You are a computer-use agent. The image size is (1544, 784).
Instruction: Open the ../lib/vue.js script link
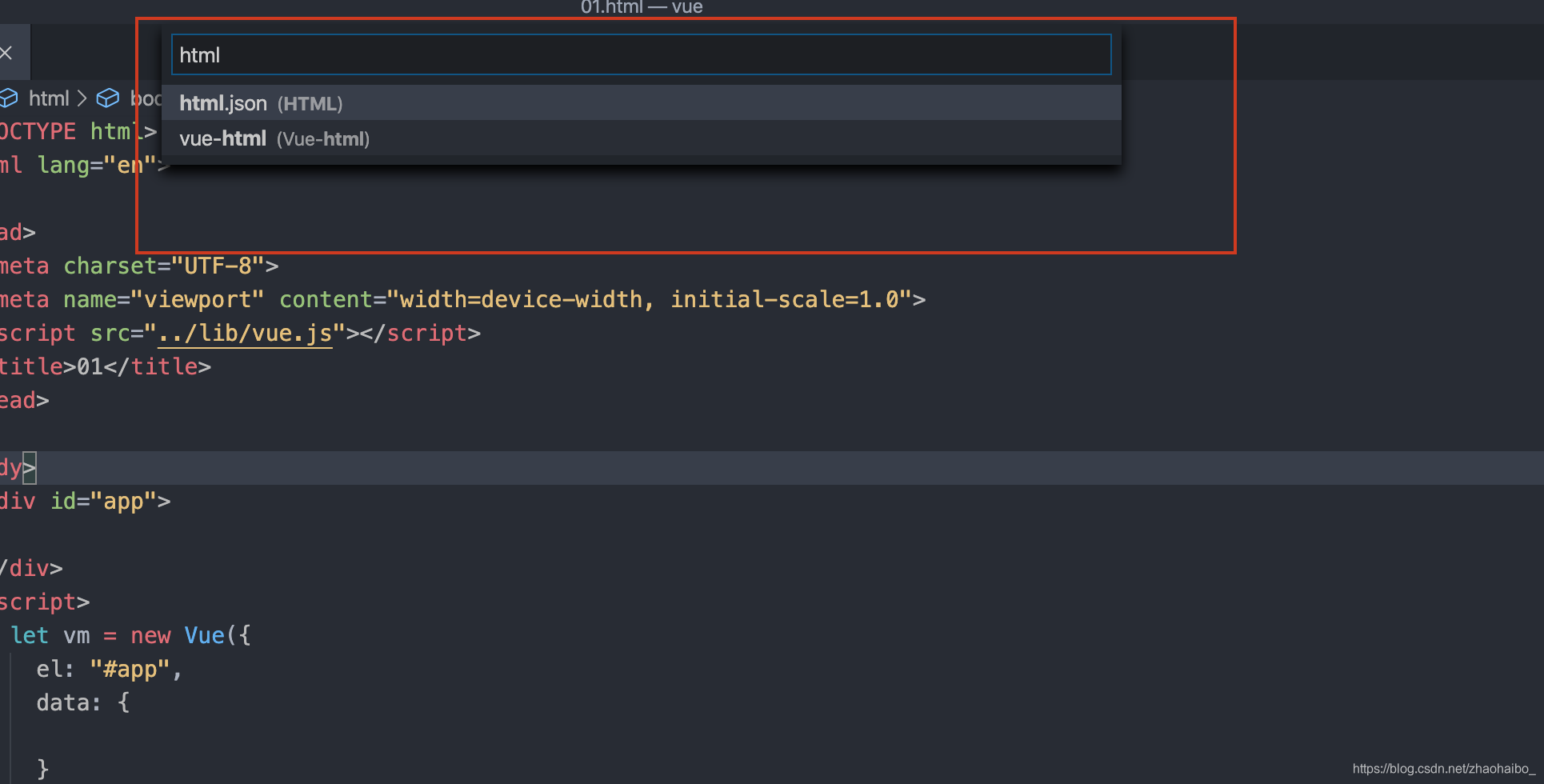tap(245, 333)
